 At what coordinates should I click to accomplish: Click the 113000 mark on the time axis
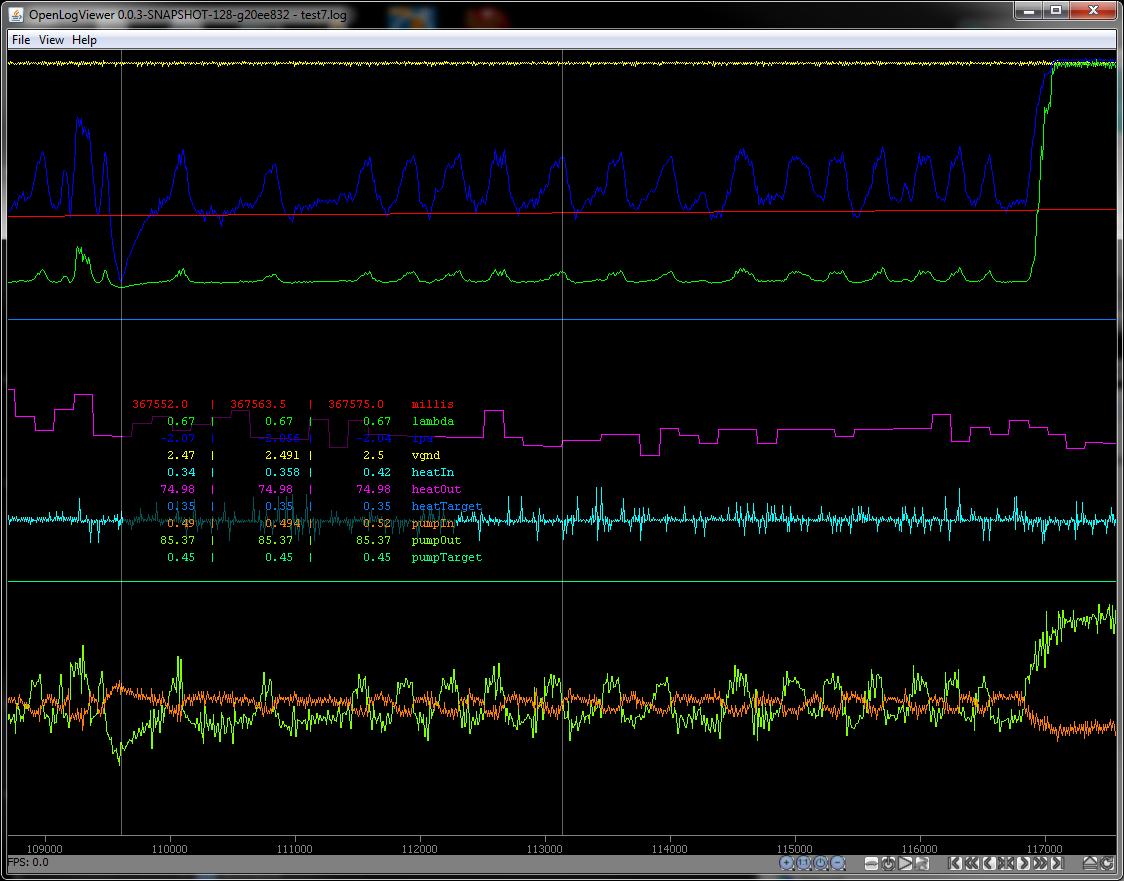pos(544,847)
